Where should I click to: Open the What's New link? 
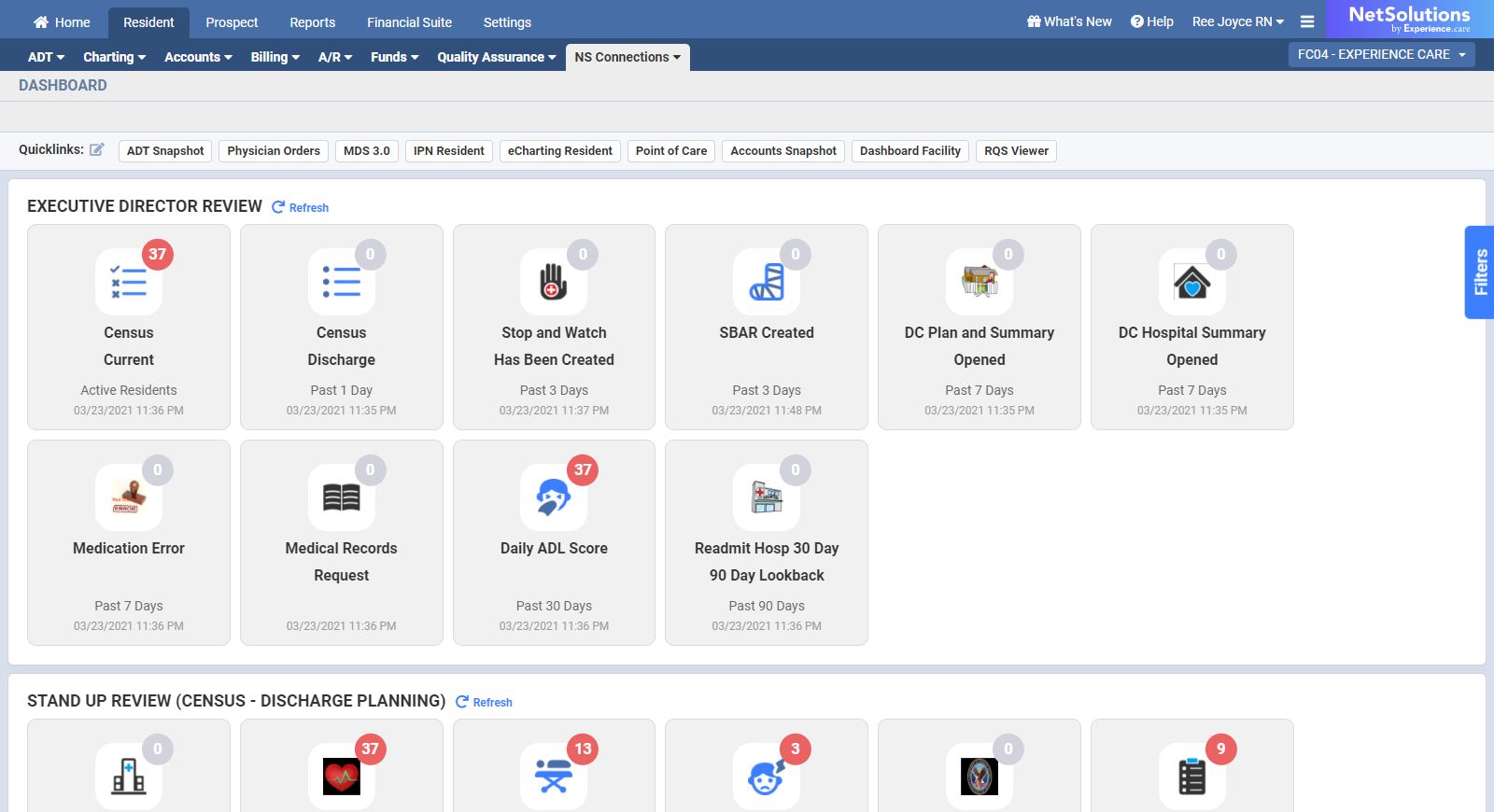(x=1069, y=21)
